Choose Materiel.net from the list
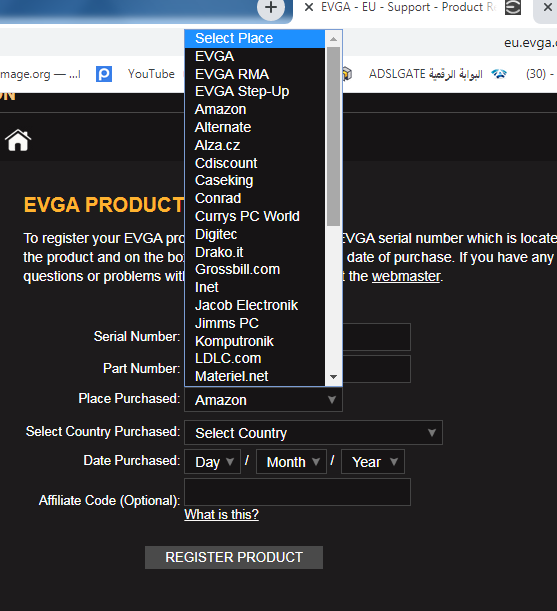 point(255,376)
